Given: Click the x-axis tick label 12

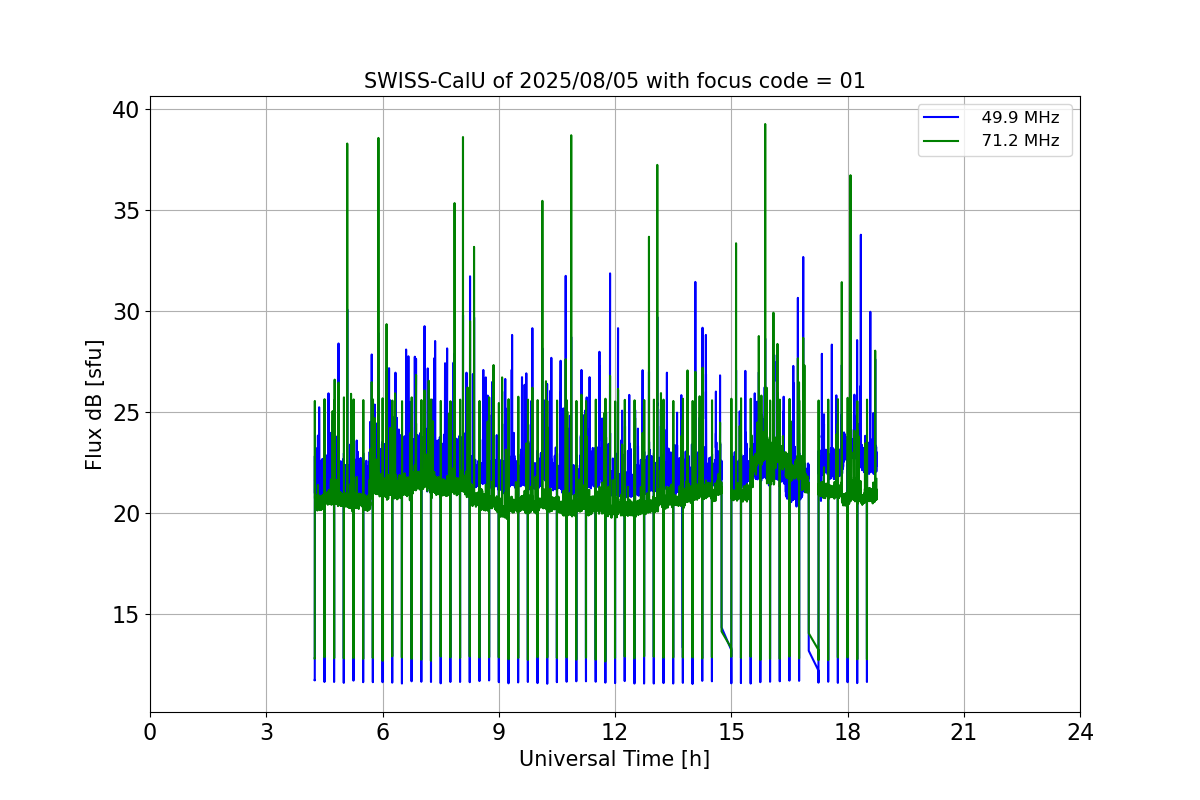Looking at the screenshot, I should (x=615, y=732).
